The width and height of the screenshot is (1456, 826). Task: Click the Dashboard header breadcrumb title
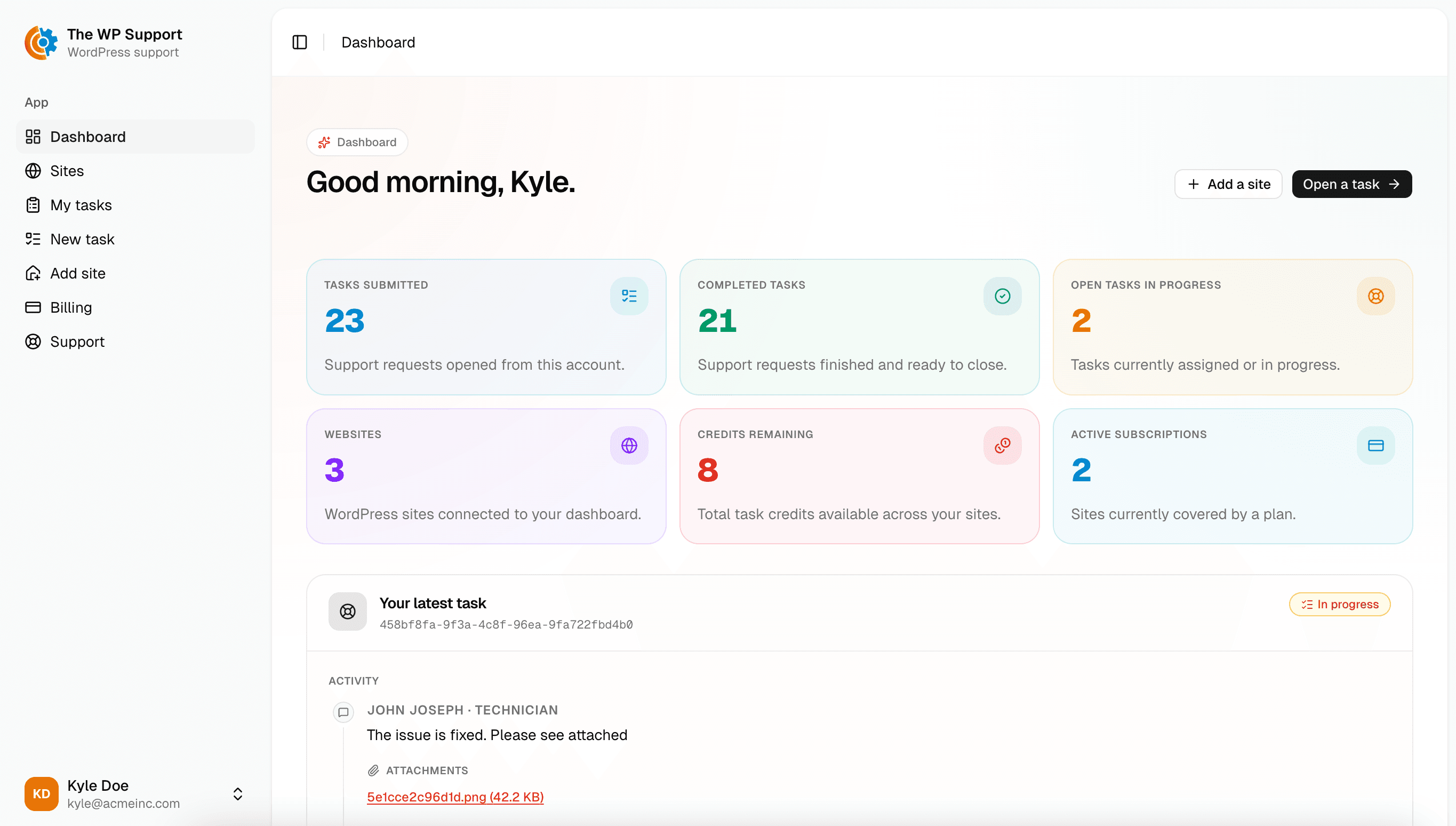click(378, 43)
